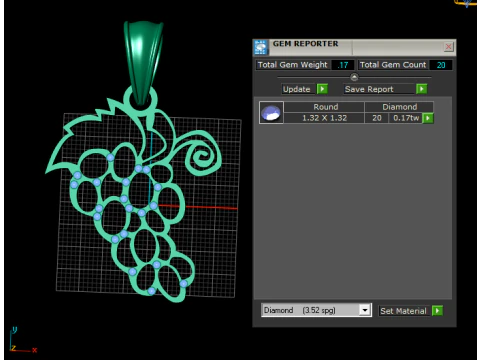The width and height of the screenshot is (480, 360).
Task: Click the Total Gem Weight value .17
Action: point(343,65)
